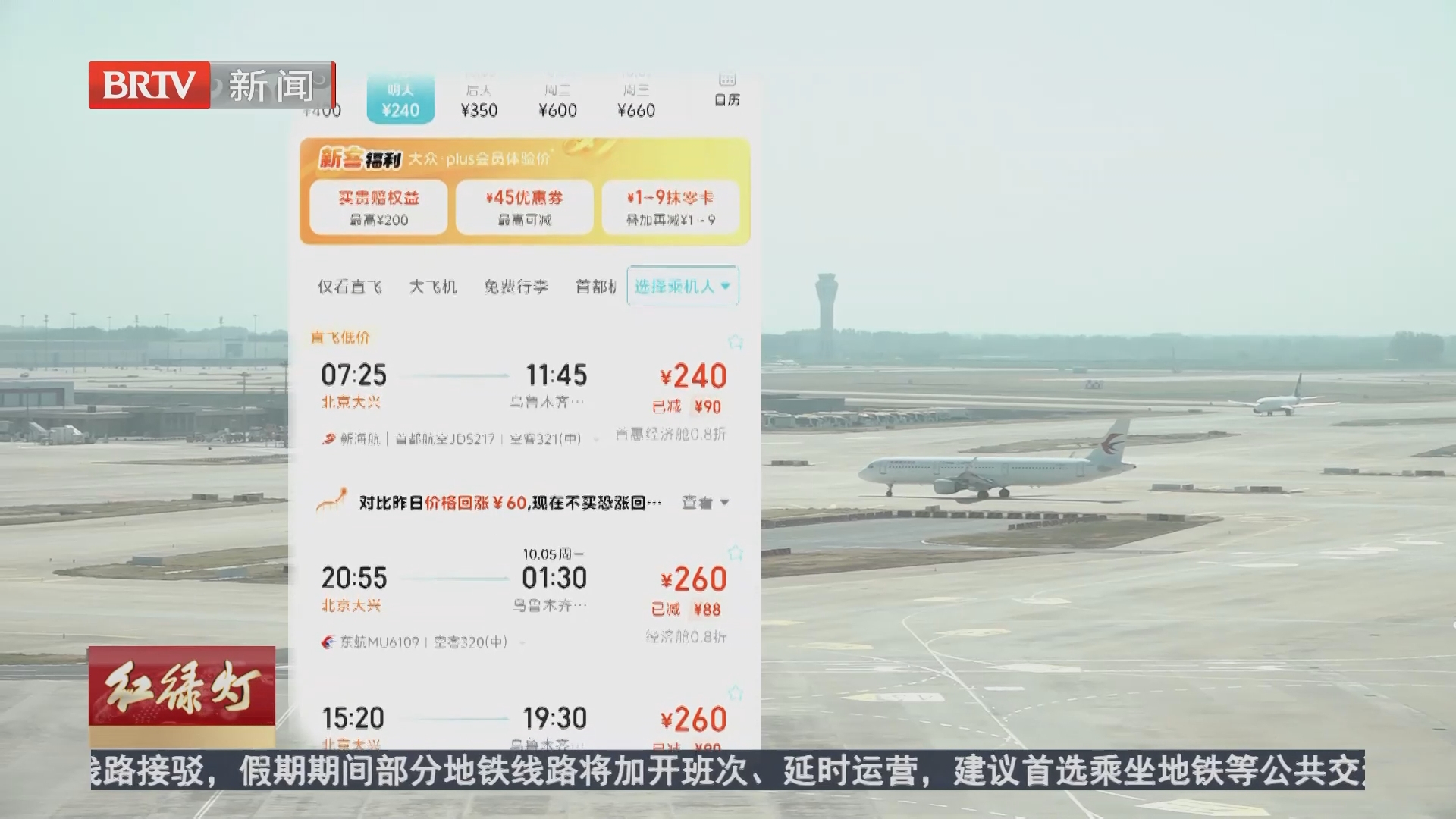This screenshot has width=1456, height=819.
Task: Select the 周三 ¥660 date tab
Action: coord(636,101)
